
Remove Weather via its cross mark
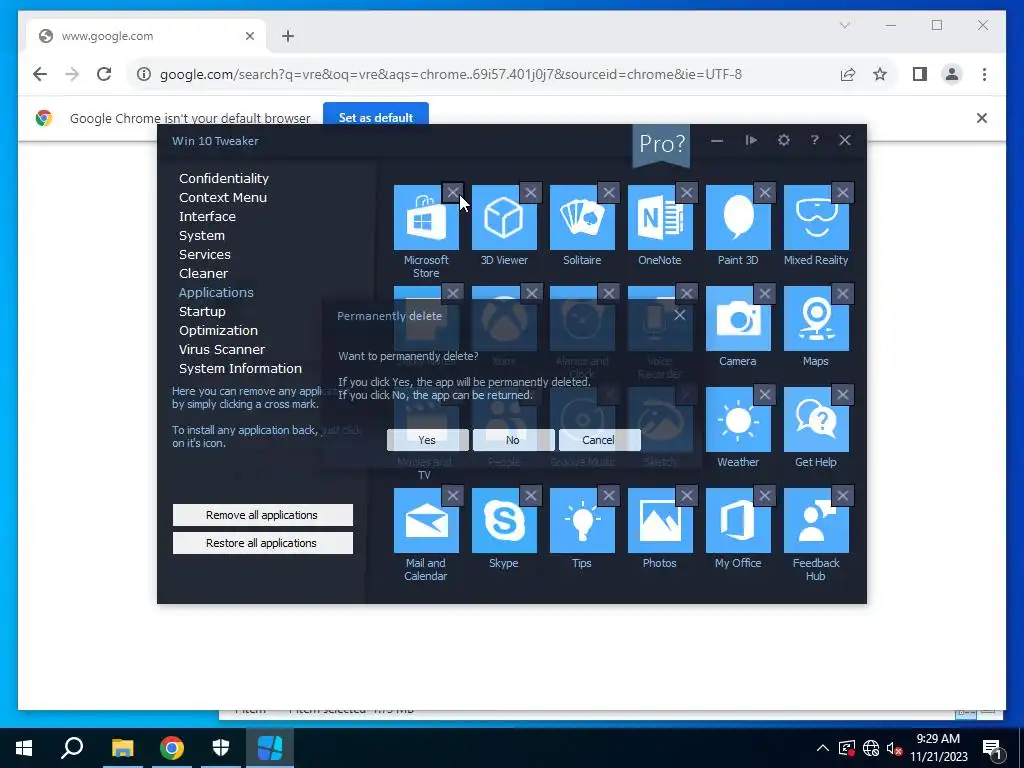tap(765, 394)
